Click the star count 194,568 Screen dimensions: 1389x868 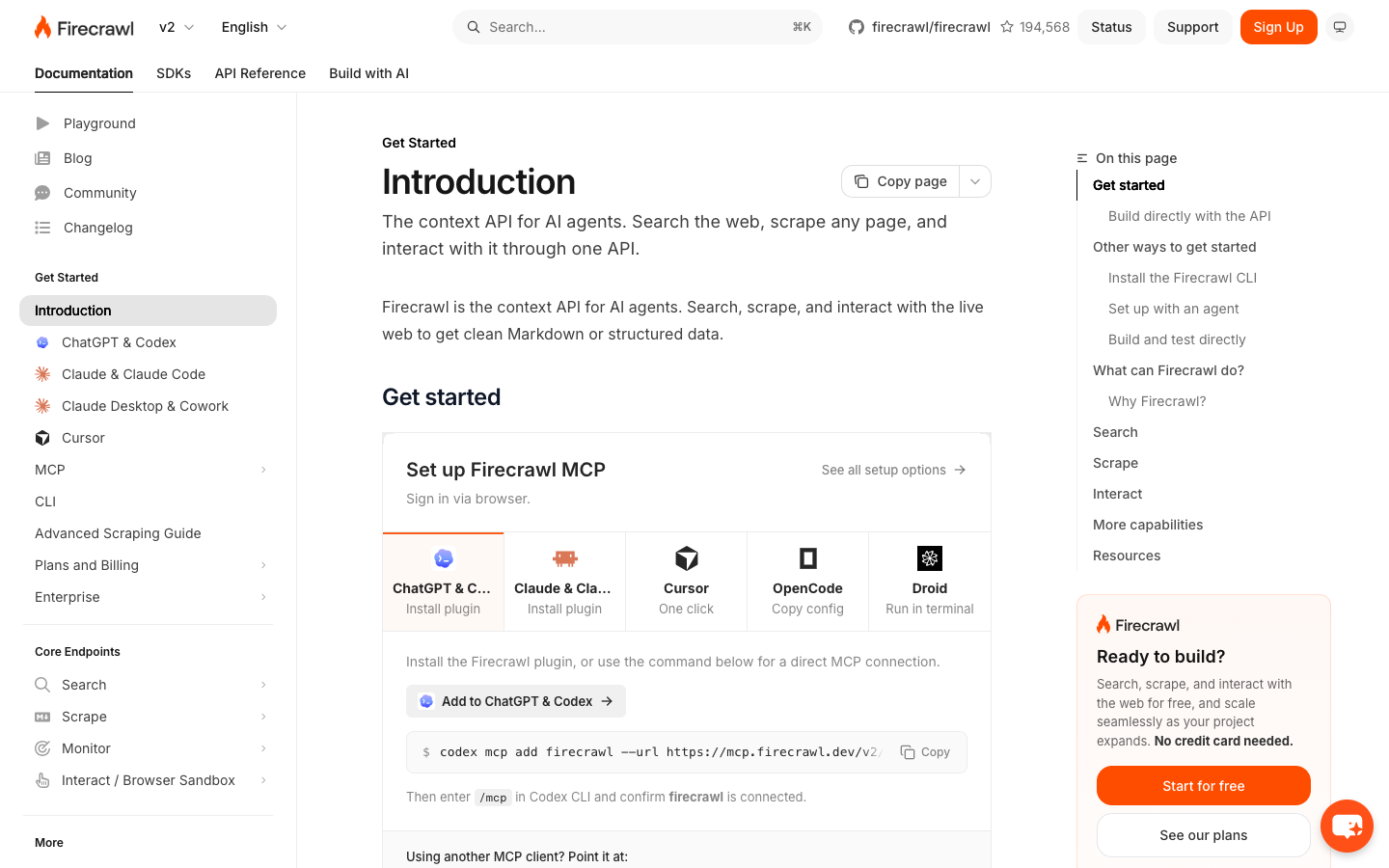[1035, 27]
